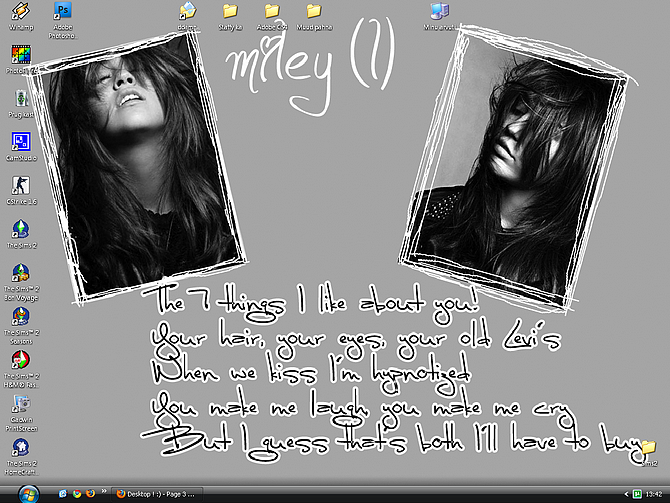This screenshot has width=670, height=503.
Task: Expand the Quick Launch overflow chevron
Action: (104, 491)
